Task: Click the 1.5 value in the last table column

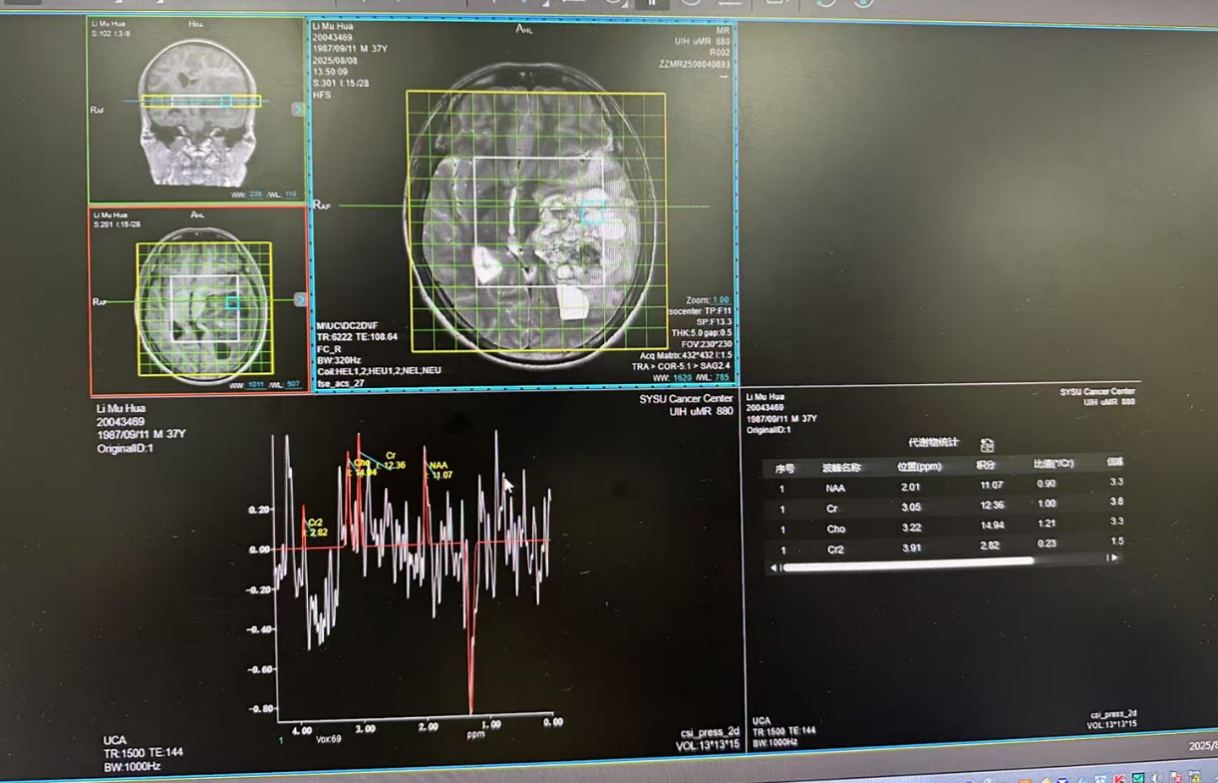Action: click(1116, 541)
